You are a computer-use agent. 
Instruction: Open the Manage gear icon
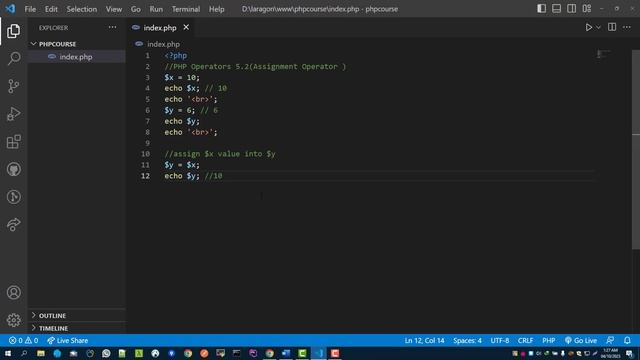pos(13,320)
